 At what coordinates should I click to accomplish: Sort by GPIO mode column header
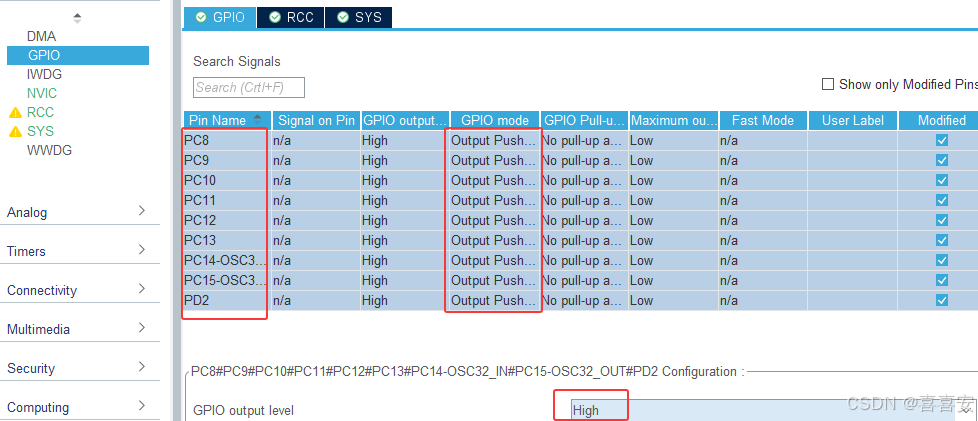click(x=495, y=120)
